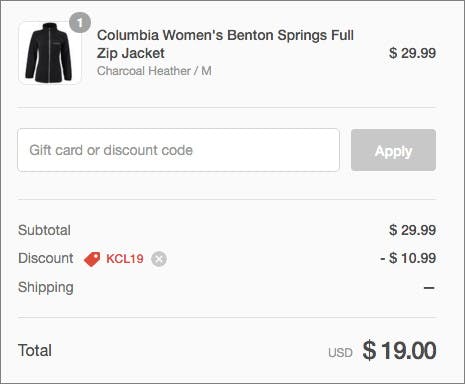Image resolution: width=465 pixels, height=384 pixels.
Task: Click the red discount tag icon
Action: pyautogui.click(x=92, y=259)
